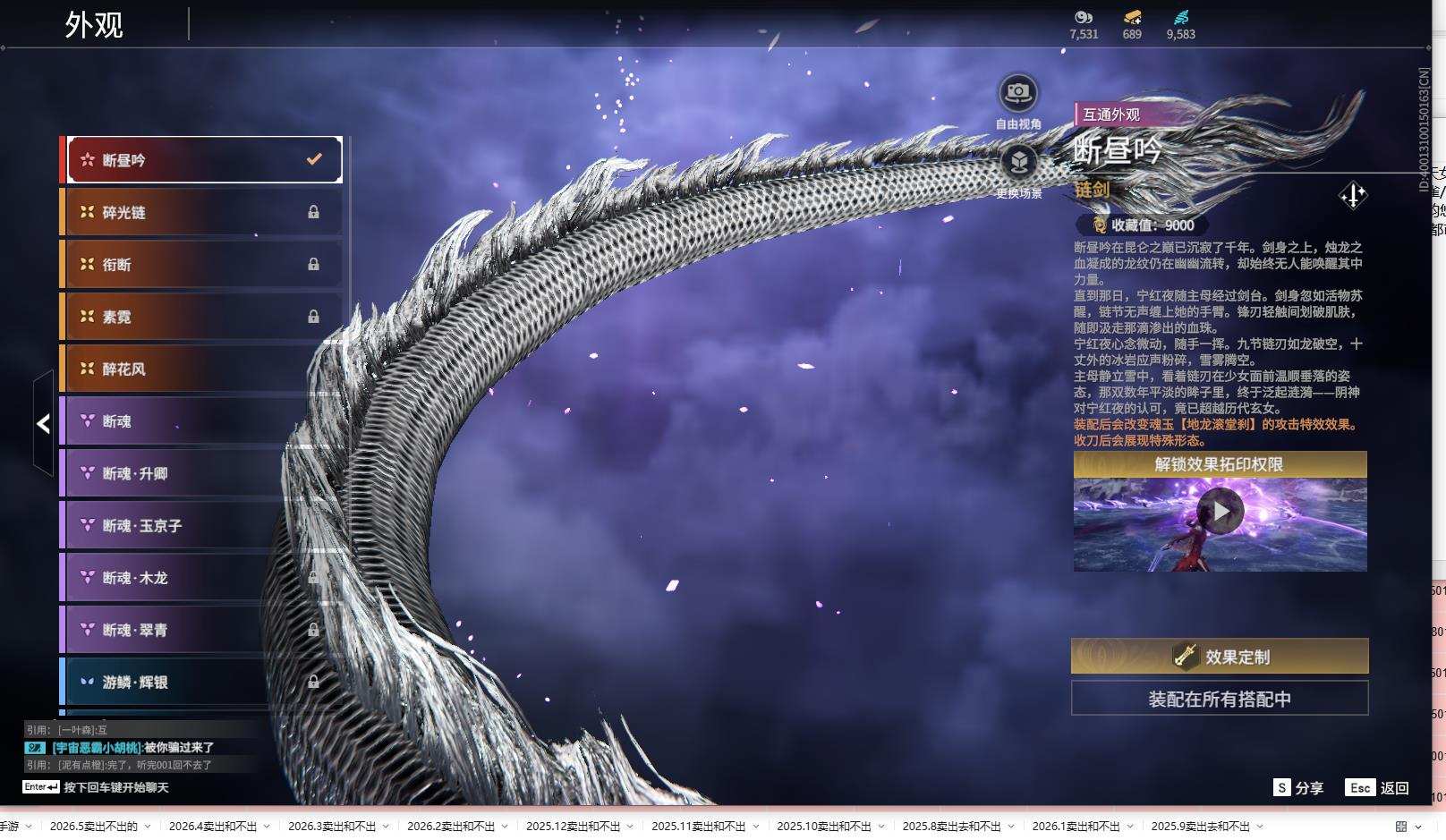Click chat message 被你骗过来了
Viewport: 1446px width, 840px height.
179,747
